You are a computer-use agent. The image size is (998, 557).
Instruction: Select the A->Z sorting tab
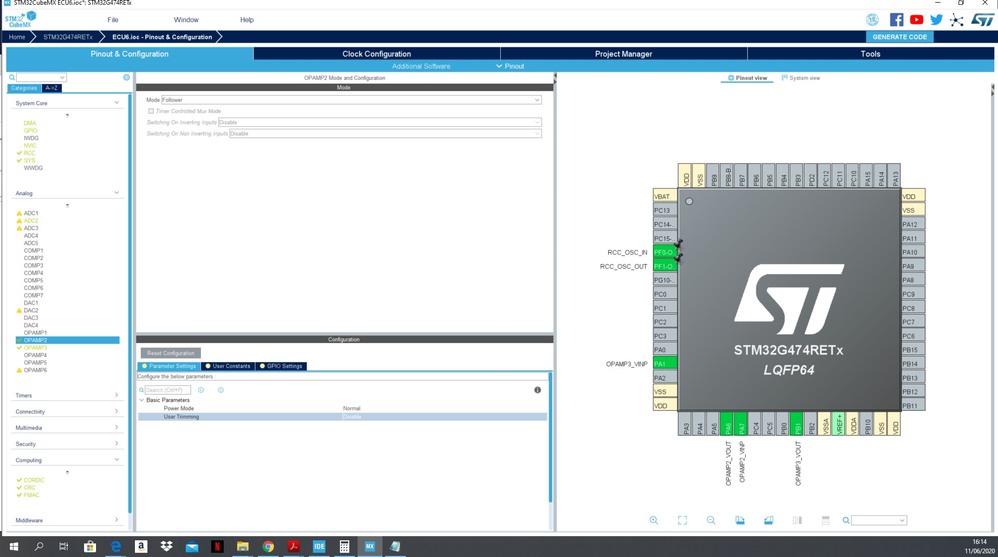(x=52, y=88)
